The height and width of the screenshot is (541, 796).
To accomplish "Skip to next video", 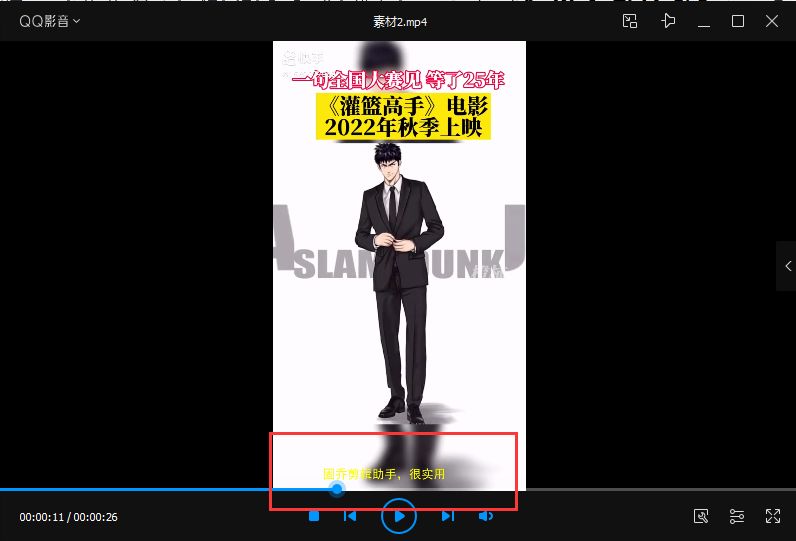I will point(447,516).
